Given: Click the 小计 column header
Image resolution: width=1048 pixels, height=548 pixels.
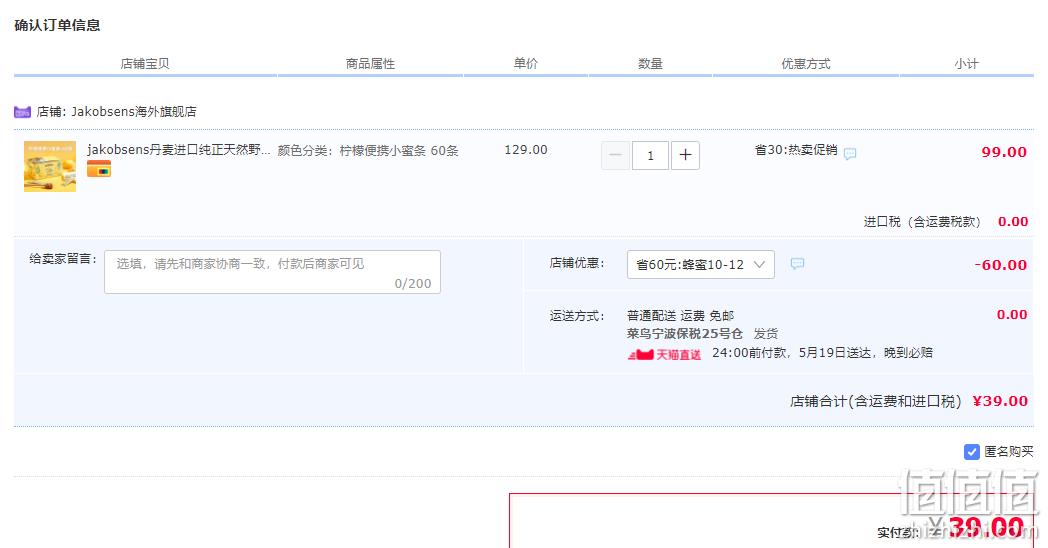Looking at the screenshot, I should 966,63.
